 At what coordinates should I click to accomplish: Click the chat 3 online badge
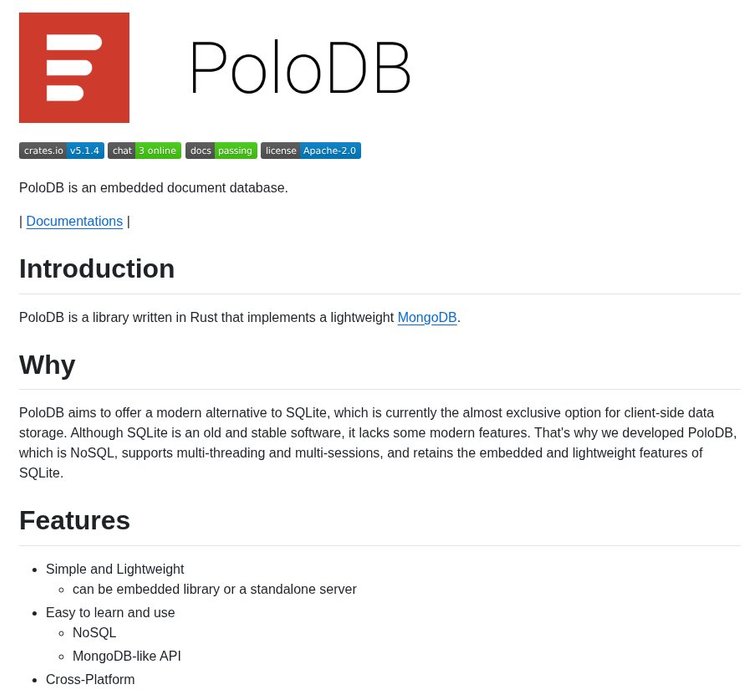tap(144, 151)
